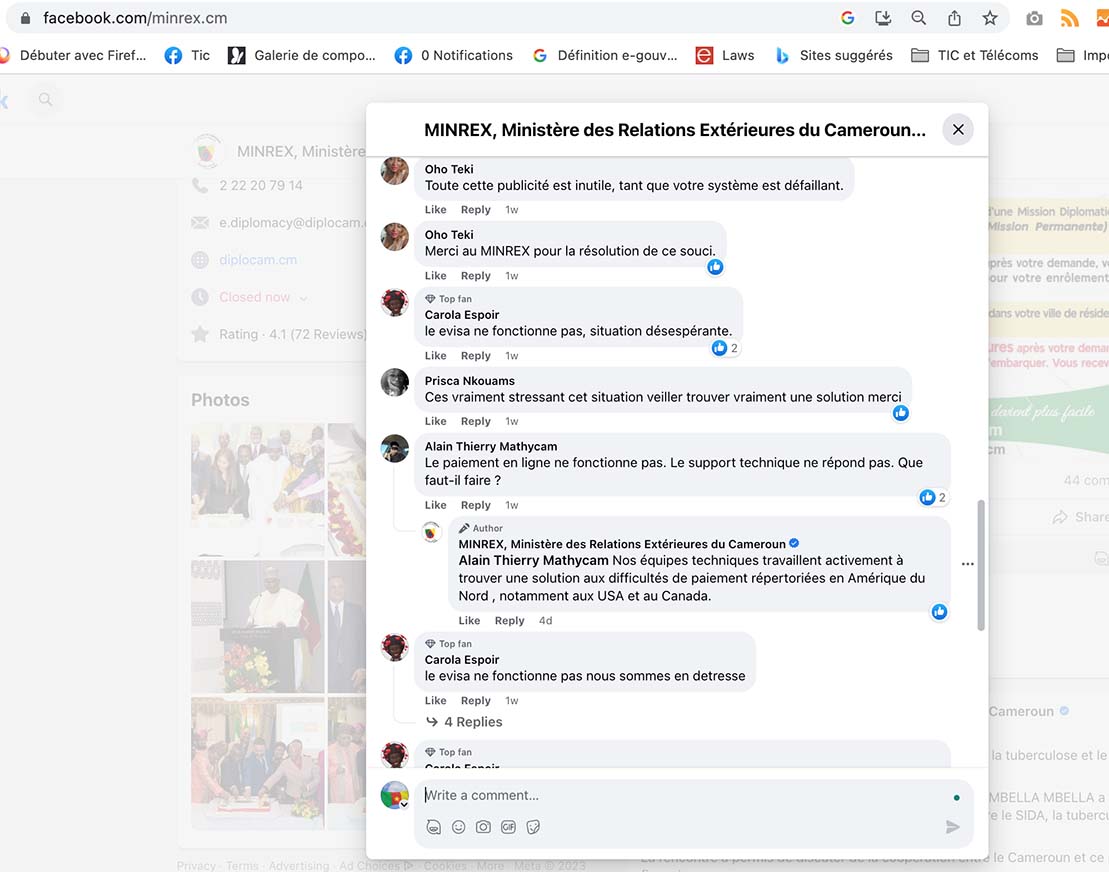Screen dimensions: 1109x872
Task: Click the Write a comment field
Action: [680, 795]
